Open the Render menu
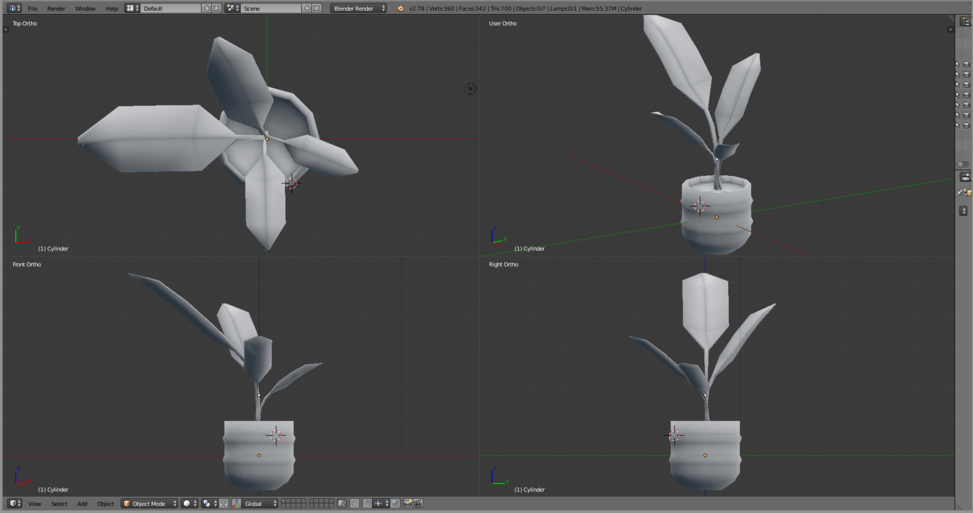Viewport: 973px width, 513px height. (x=56, y=9)
